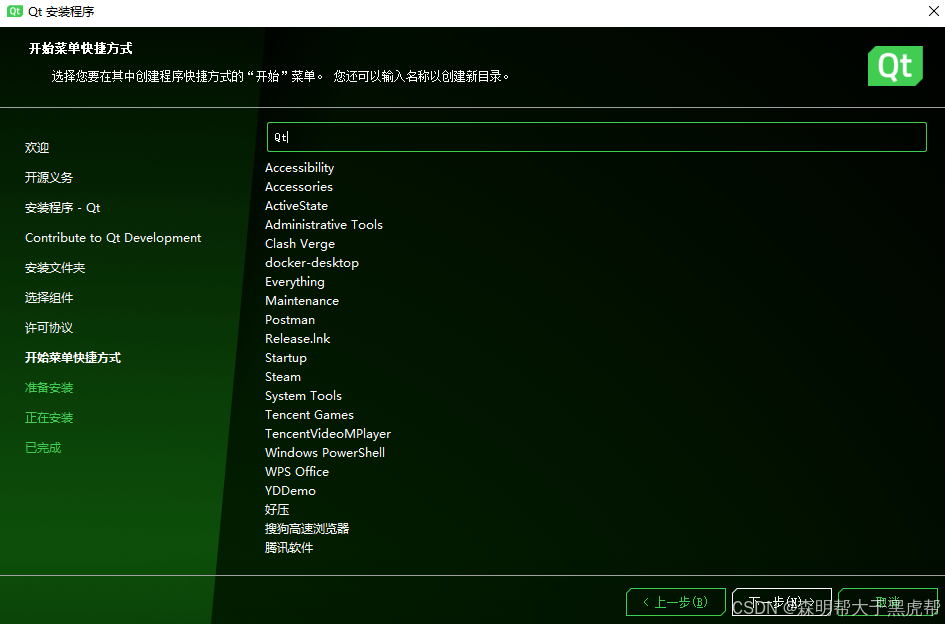
Task: Click the Qt icon in the title bar
Action: 14,11
